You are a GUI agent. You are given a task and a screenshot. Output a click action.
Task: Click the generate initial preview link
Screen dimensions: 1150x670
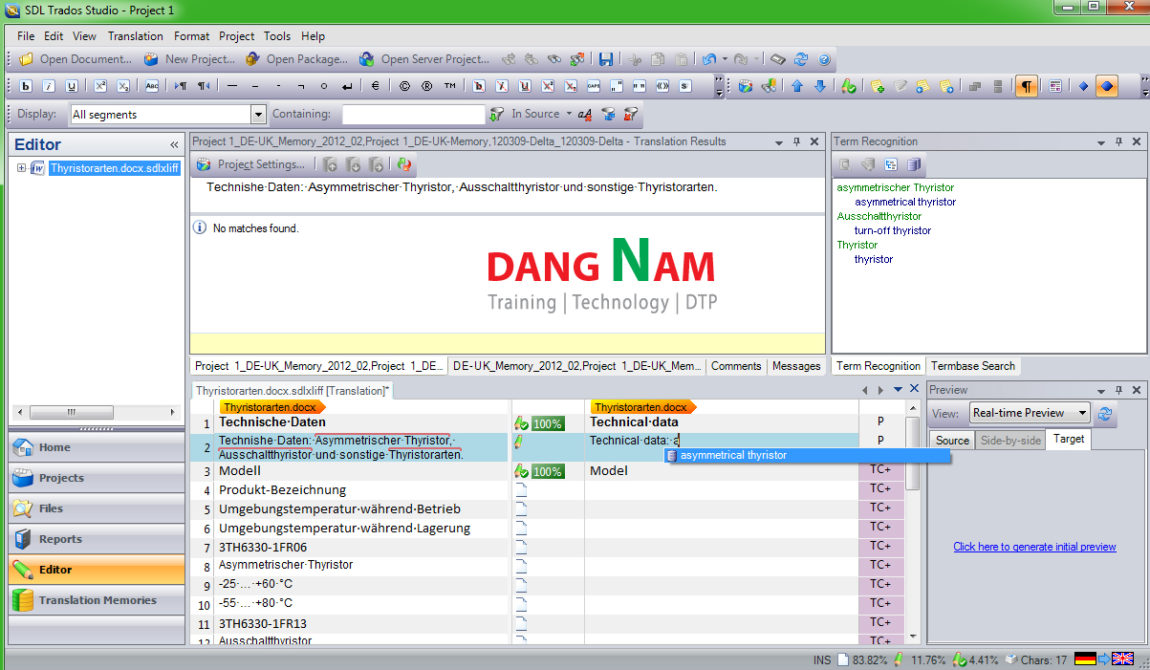[1034, 547]
